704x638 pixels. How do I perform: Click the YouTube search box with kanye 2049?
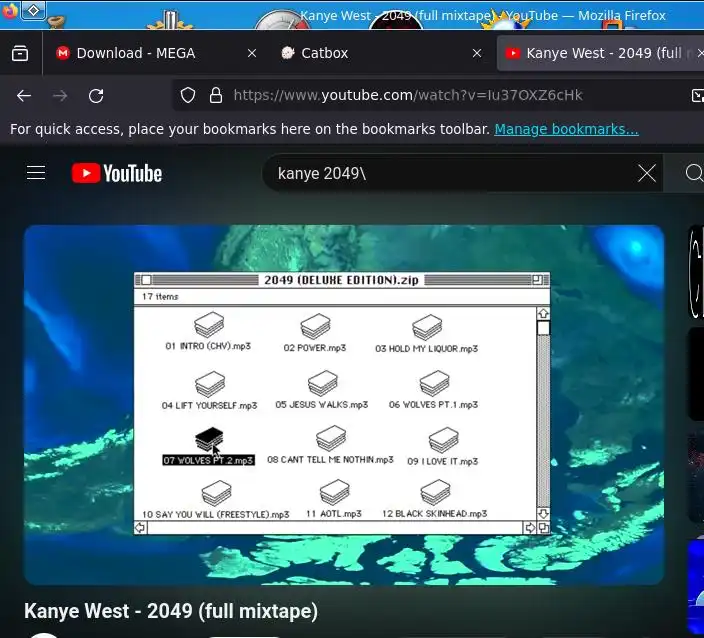(449, 173)
